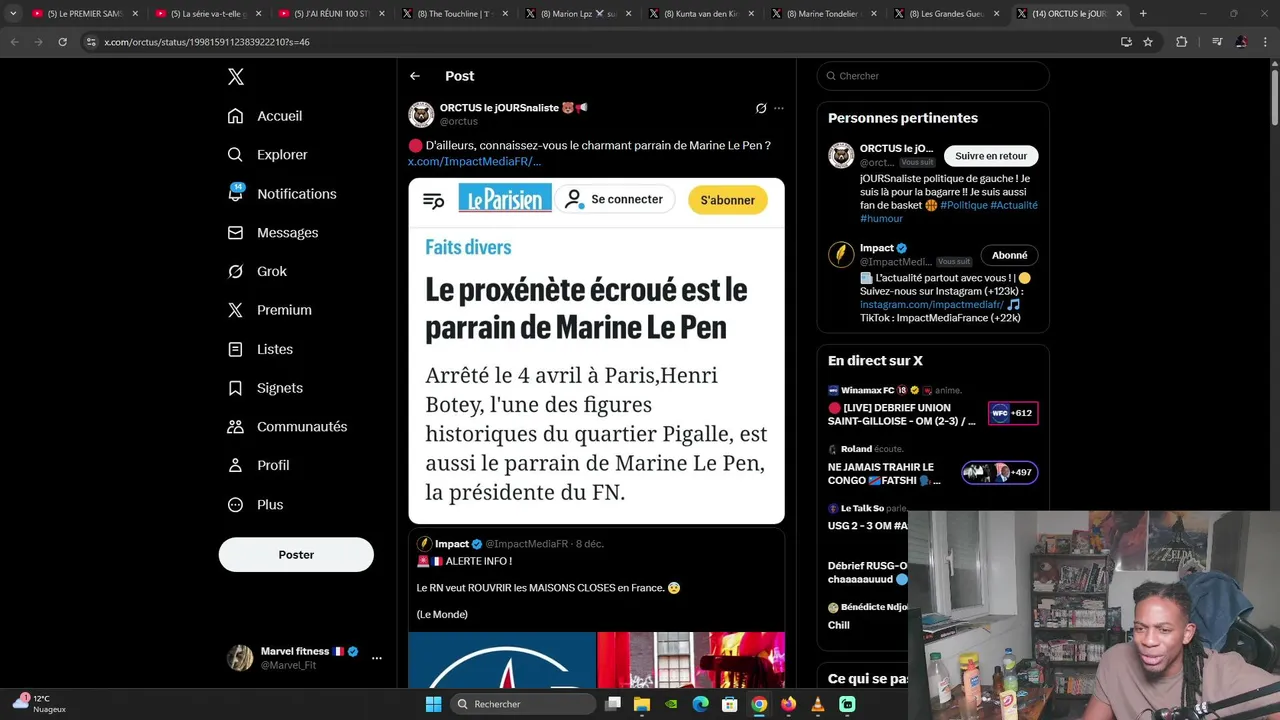This screenshot has width=1280, height=720.
Task: Open #humour hashtag link
Action: [x=881, y=218]
